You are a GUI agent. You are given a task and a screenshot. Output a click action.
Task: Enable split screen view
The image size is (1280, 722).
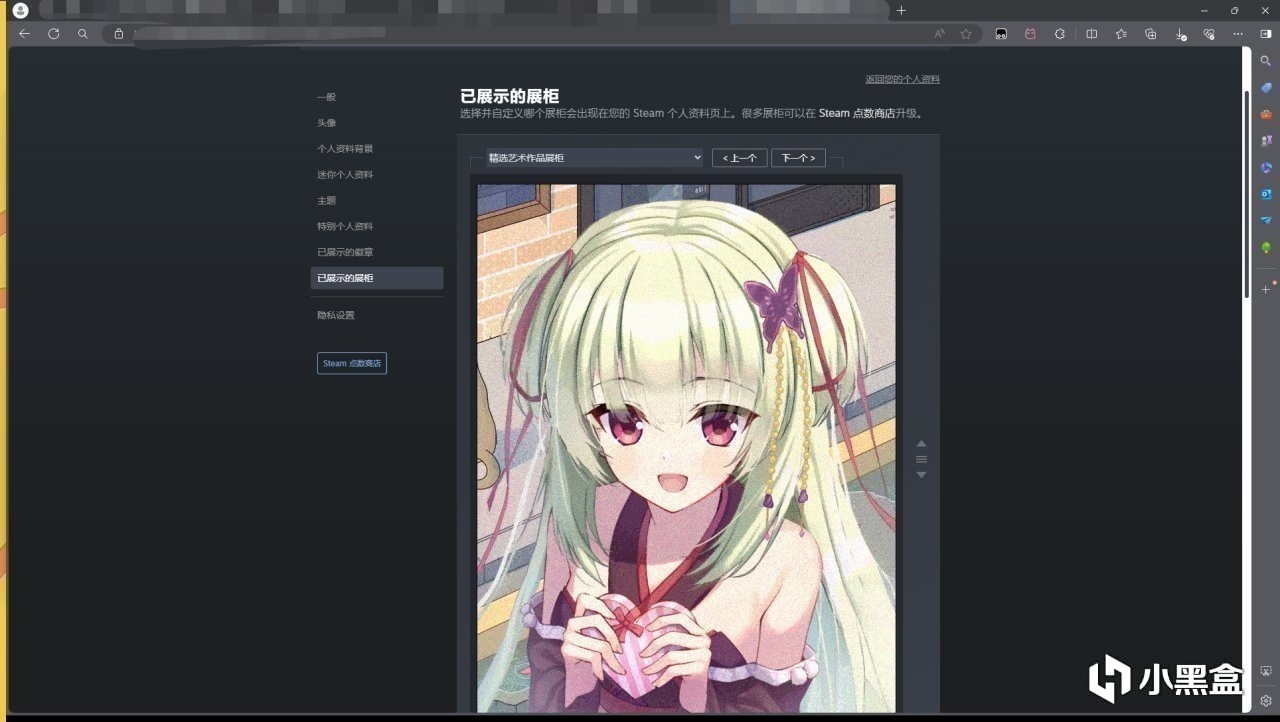click(1092, 34)
